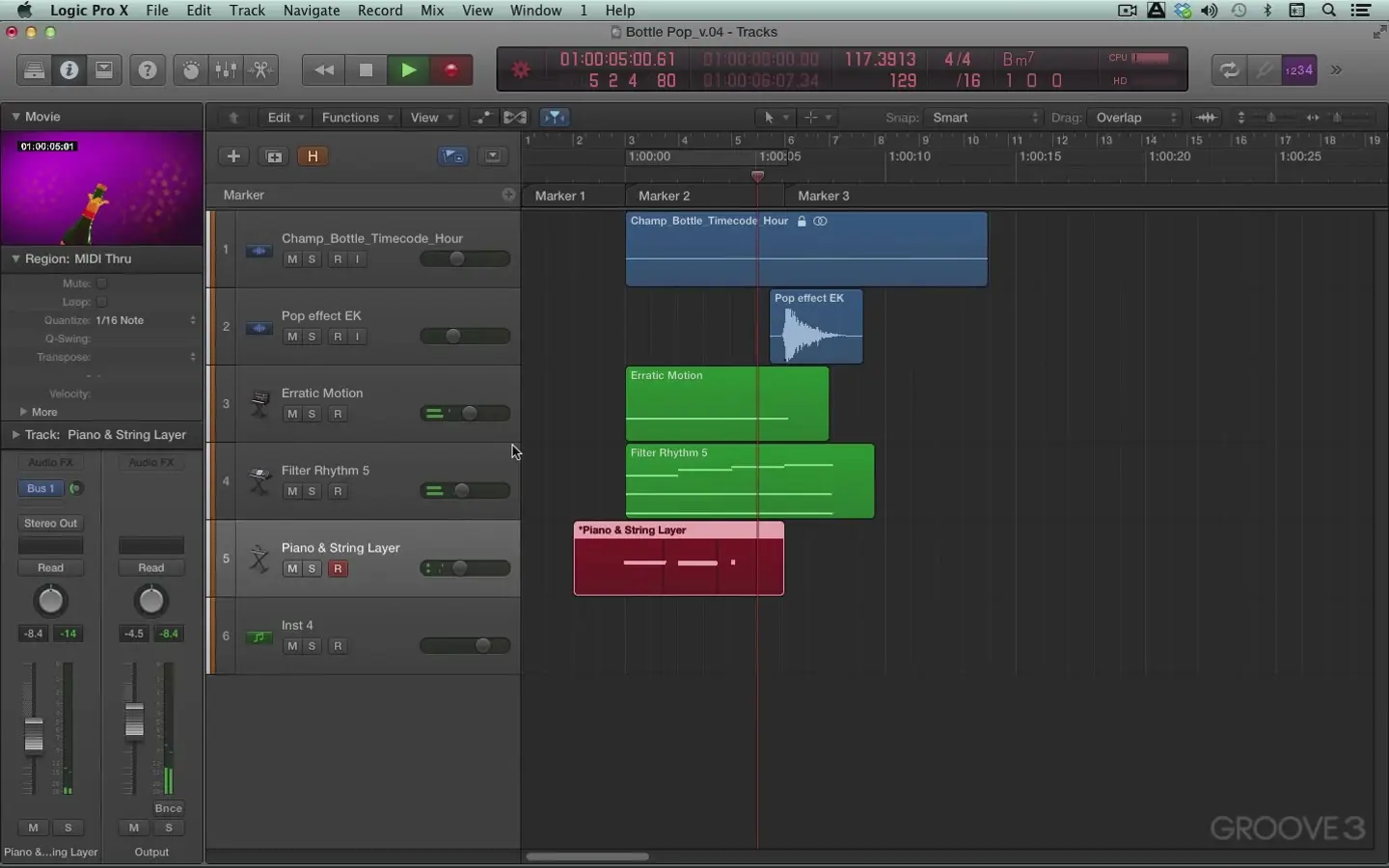Open the command-click tool menu
The height and width of the screenshot is (868, 1389).
[818, 118]
